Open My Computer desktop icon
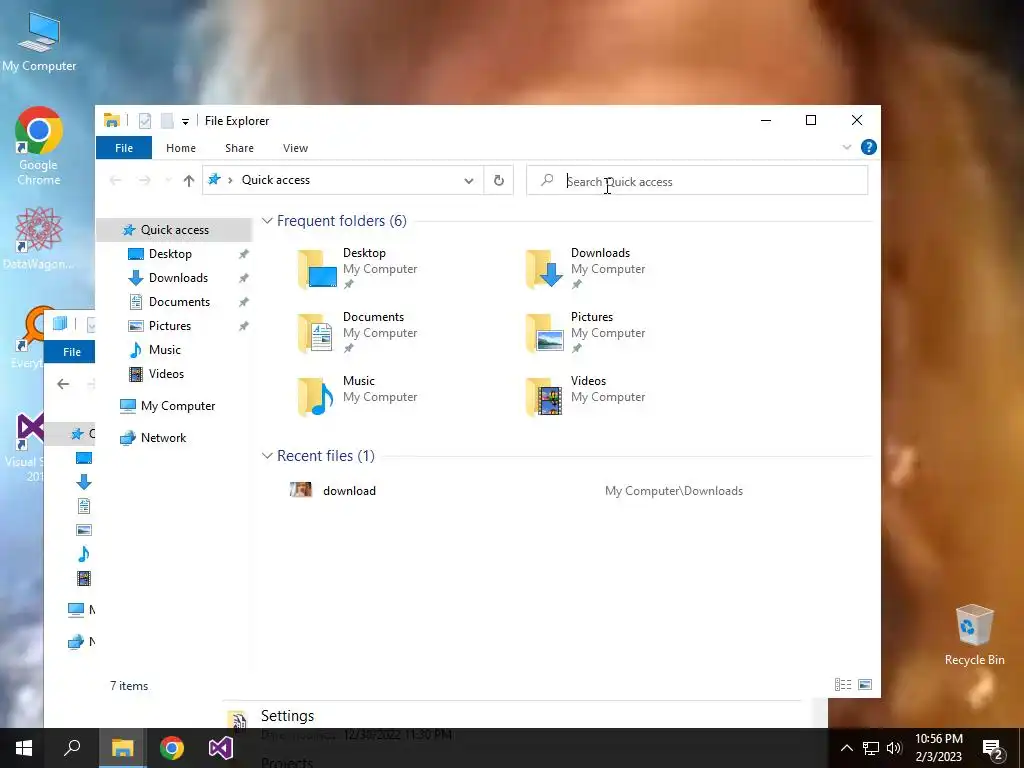 tap(39, 42)
